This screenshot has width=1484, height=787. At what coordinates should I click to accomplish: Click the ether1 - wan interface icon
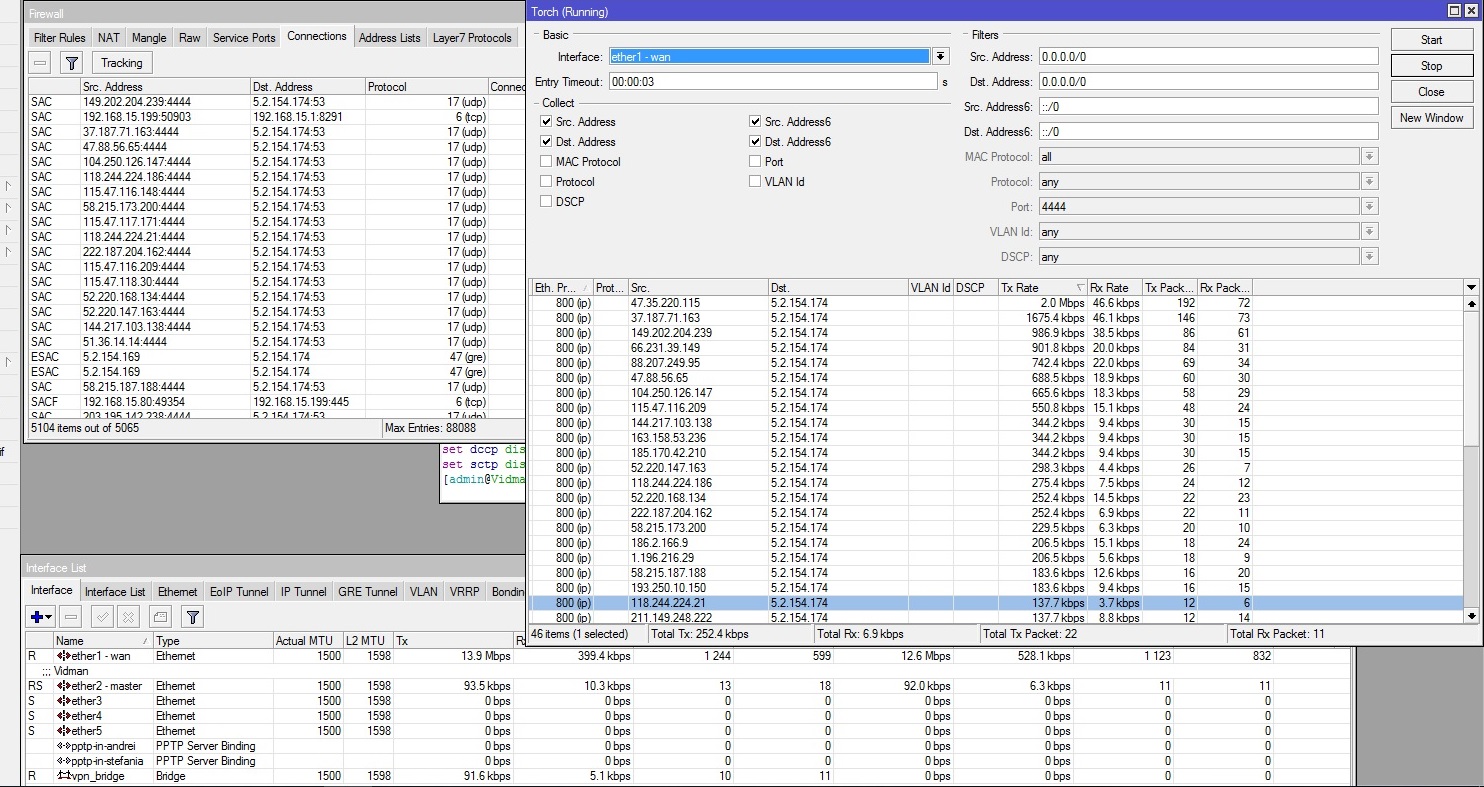(x=63, y=656)
